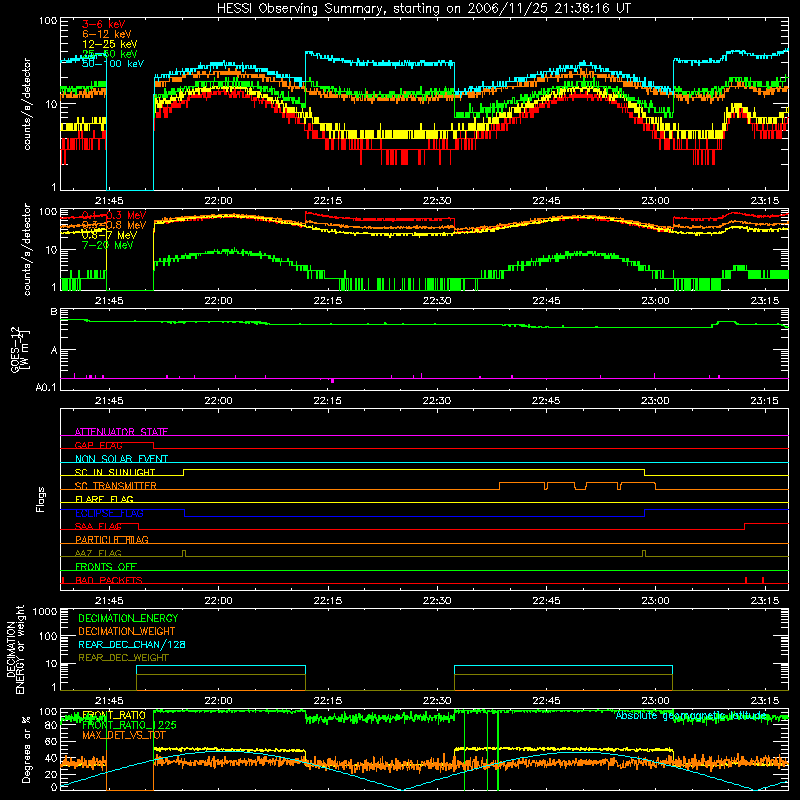The height and width of the screenshot is (800, 800).
Task: Pick the ATTENUATOR_STATE flag label
Action: pos(121,432)
